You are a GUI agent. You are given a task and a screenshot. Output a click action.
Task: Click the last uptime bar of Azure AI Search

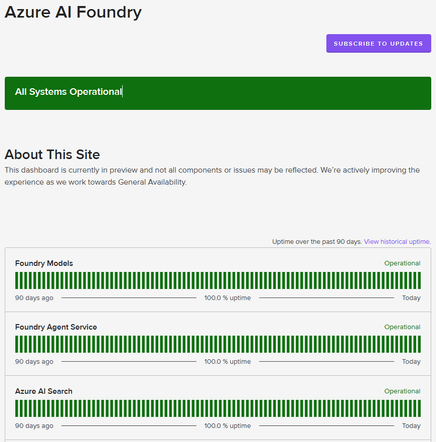[x=419, y=408]
